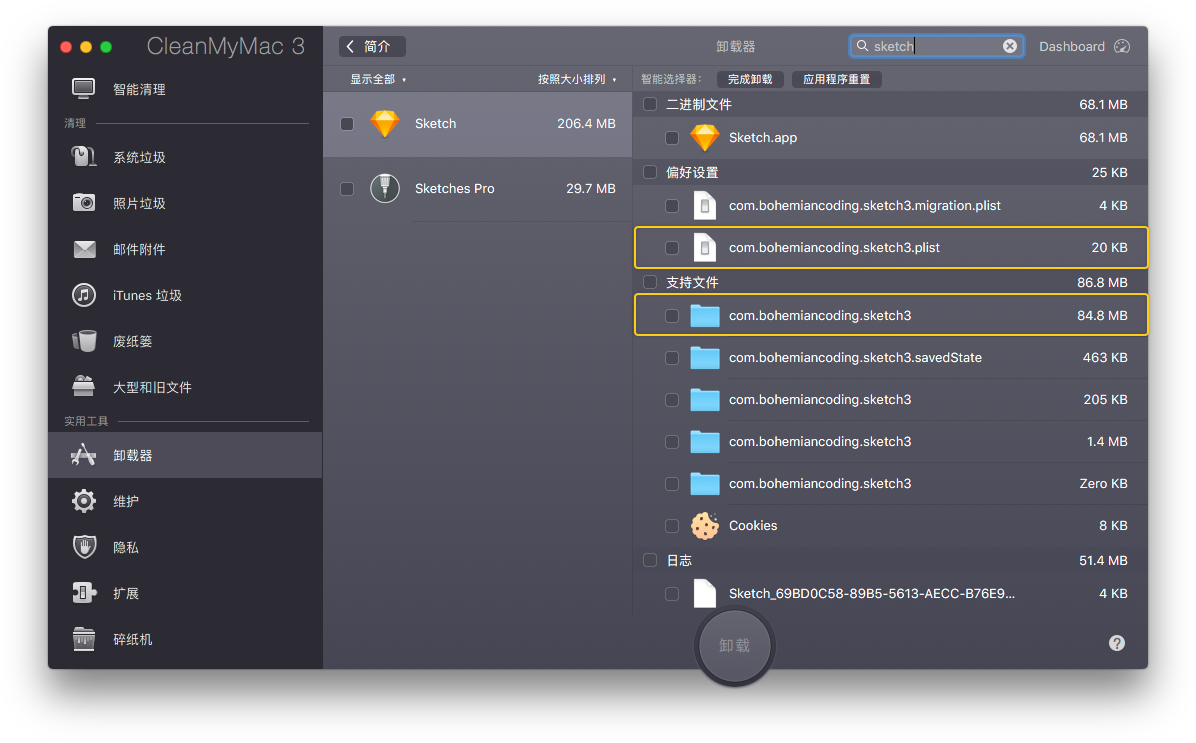Check the sketch3.migration.plist checkbox

click(672, 205)
